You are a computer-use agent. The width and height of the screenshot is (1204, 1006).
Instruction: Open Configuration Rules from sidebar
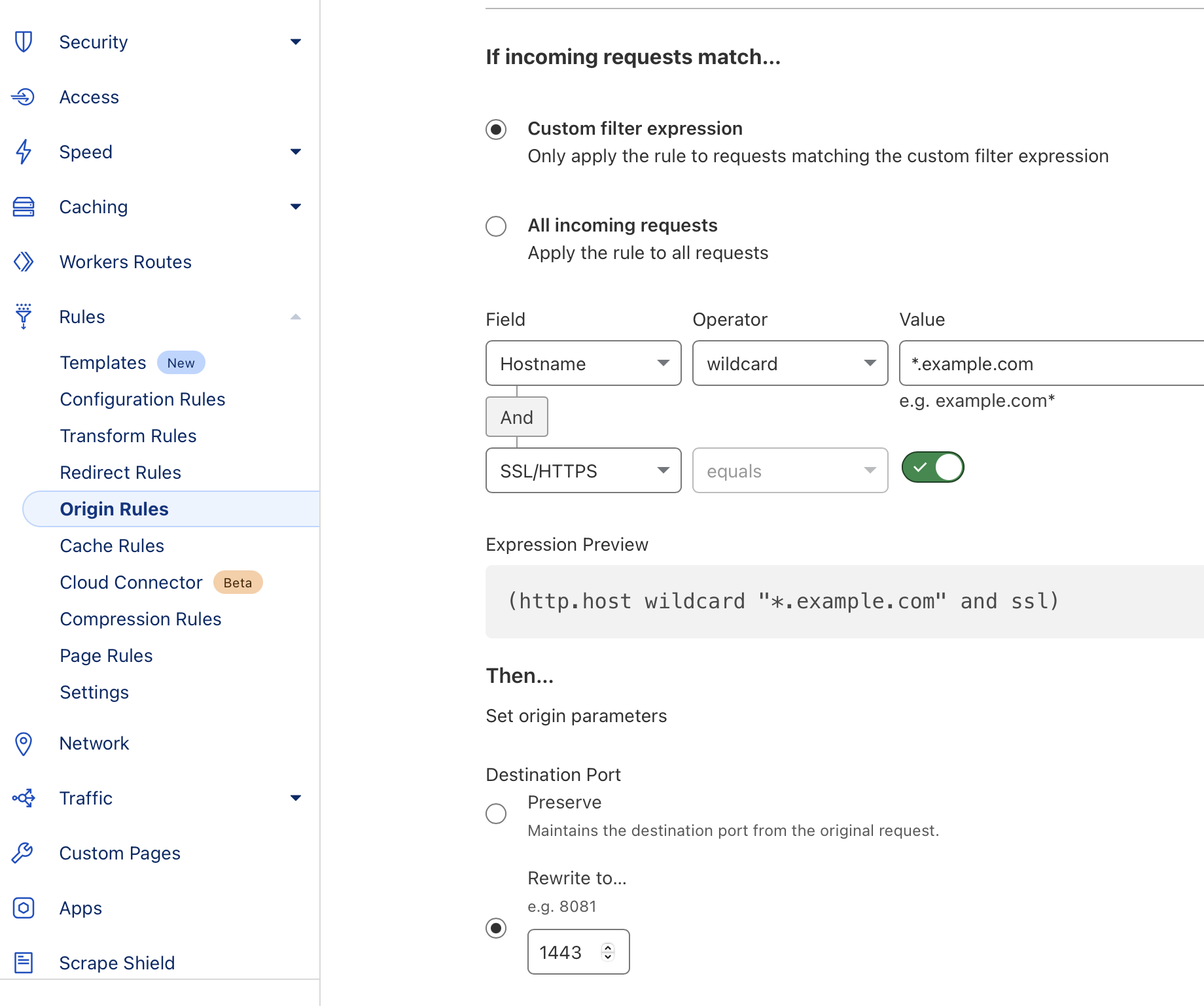[x=143, y=399]
